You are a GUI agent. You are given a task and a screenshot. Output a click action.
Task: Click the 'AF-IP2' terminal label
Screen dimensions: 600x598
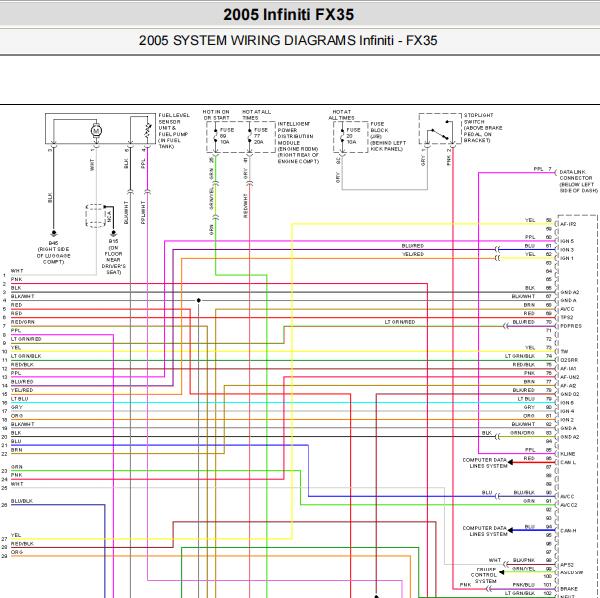point(568,224)
